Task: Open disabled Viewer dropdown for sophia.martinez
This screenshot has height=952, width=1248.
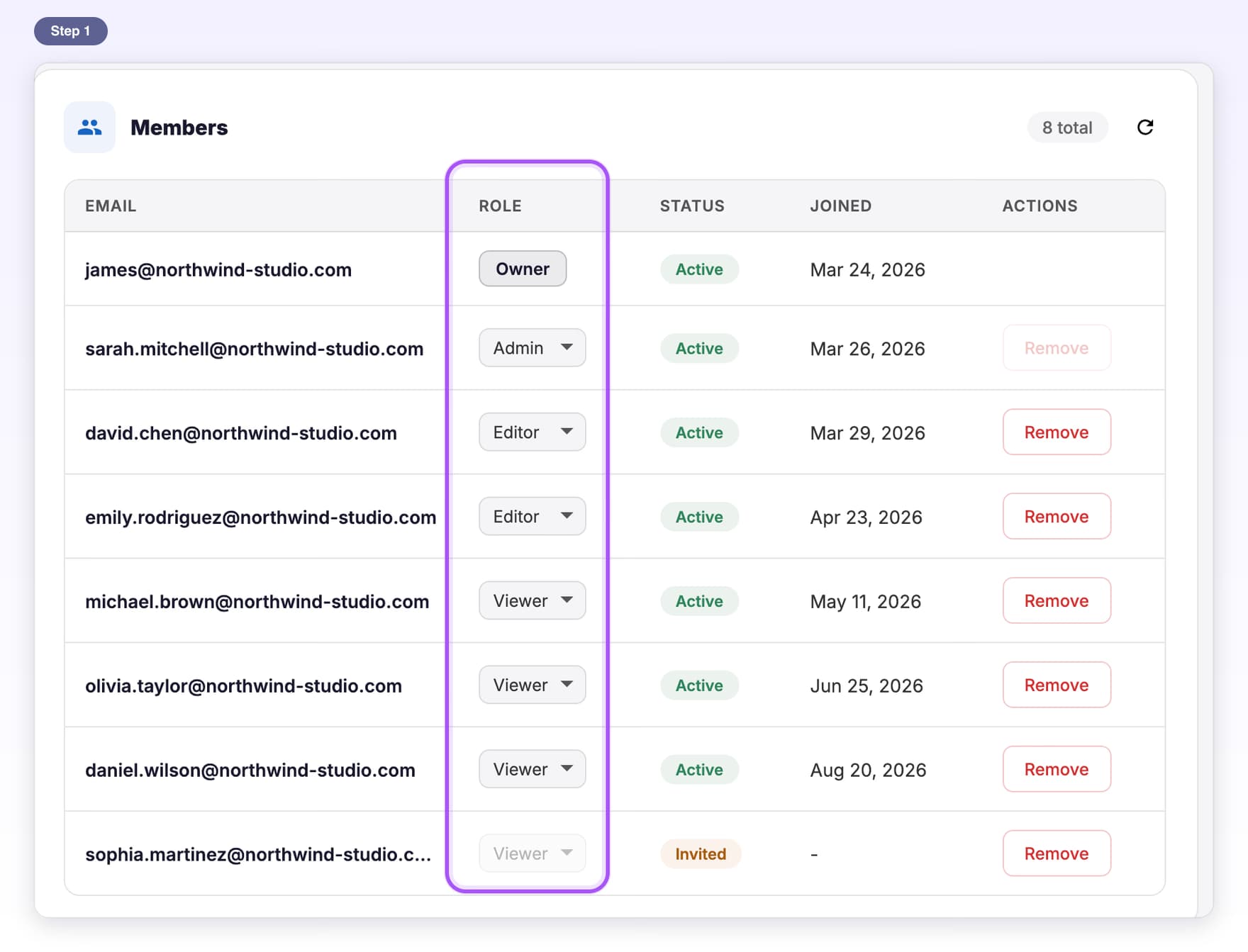Action: pos(532,854)
